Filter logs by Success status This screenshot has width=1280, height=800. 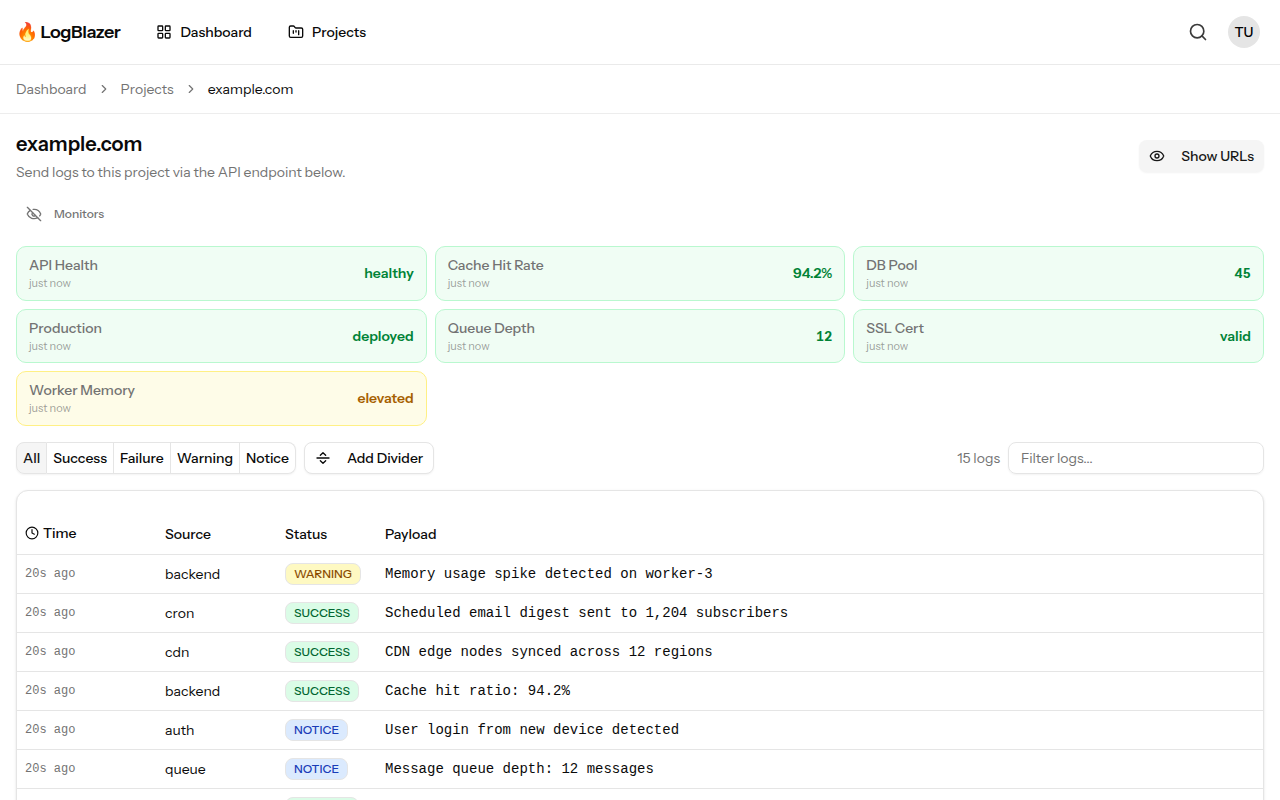[80, 458]
